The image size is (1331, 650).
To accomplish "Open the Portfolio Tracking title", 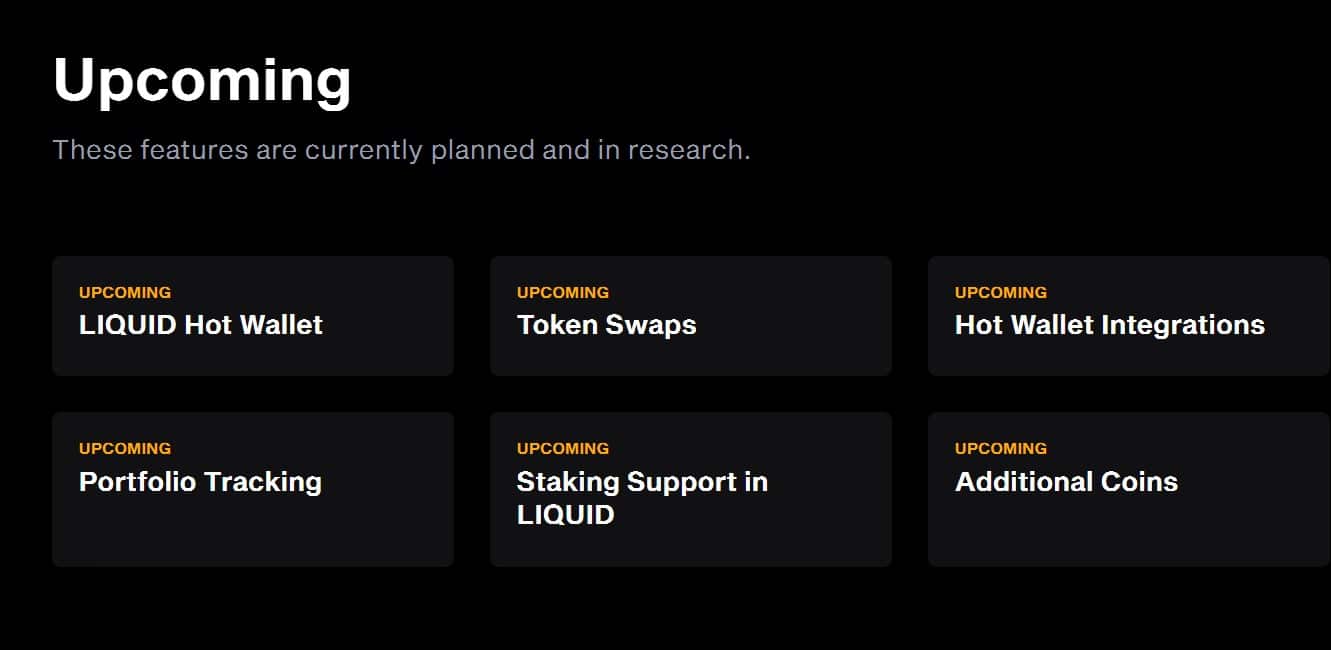I will pyautogui.click(x=200, y=481).
